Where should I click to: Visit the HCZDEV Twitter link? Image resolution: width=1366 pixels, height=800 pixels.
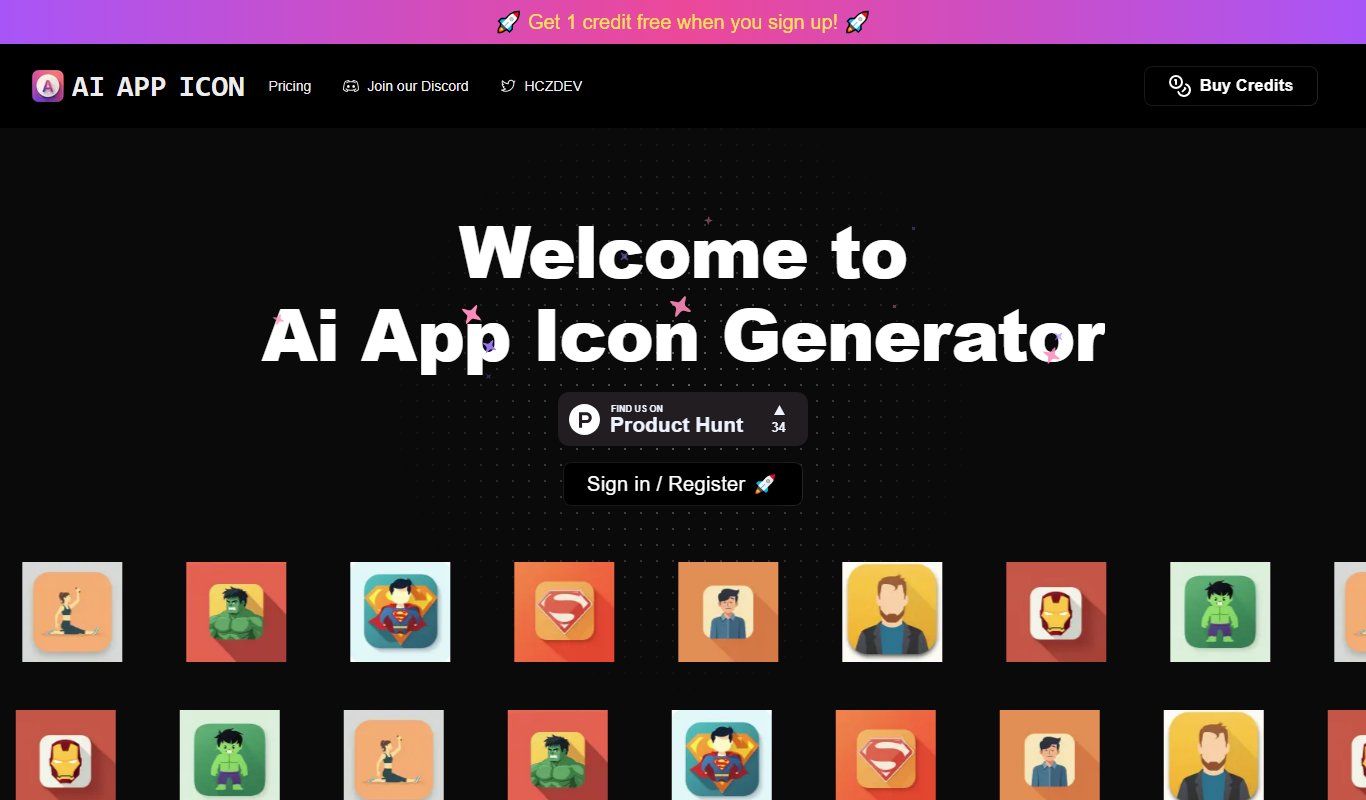[x=541, y=86]
